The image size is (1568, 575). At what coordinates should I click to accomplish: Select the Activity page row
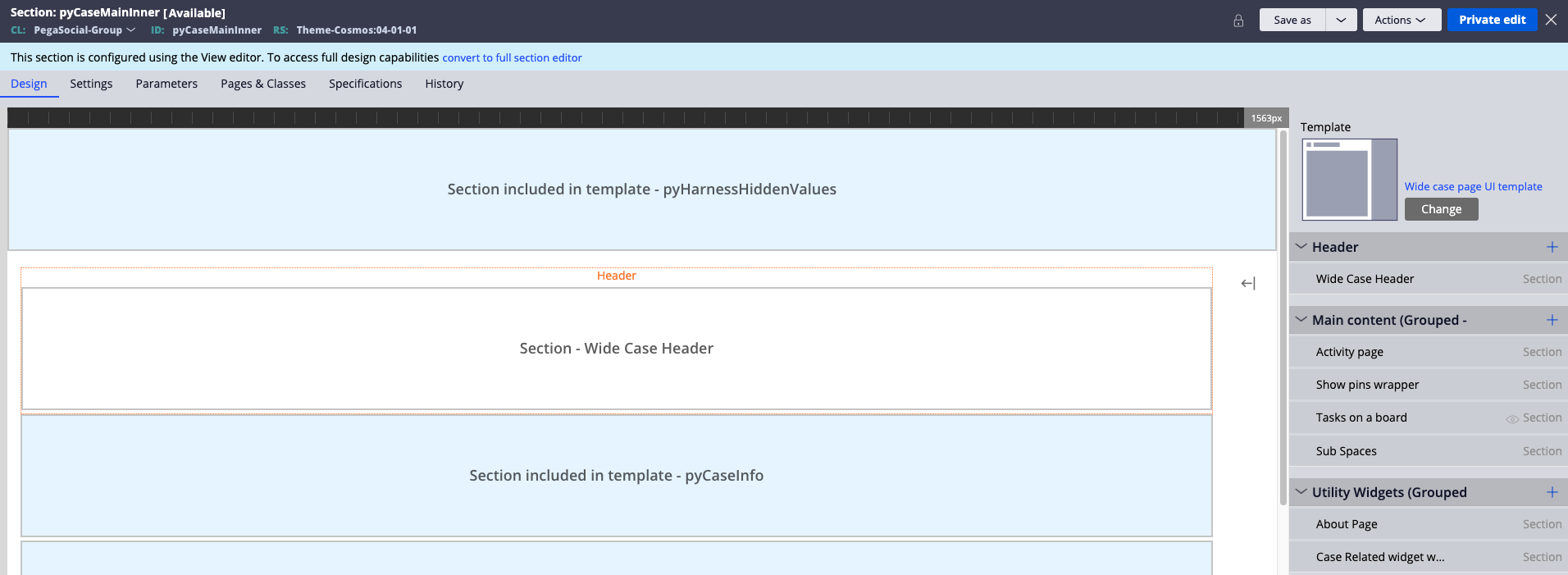coord(1429,352)
